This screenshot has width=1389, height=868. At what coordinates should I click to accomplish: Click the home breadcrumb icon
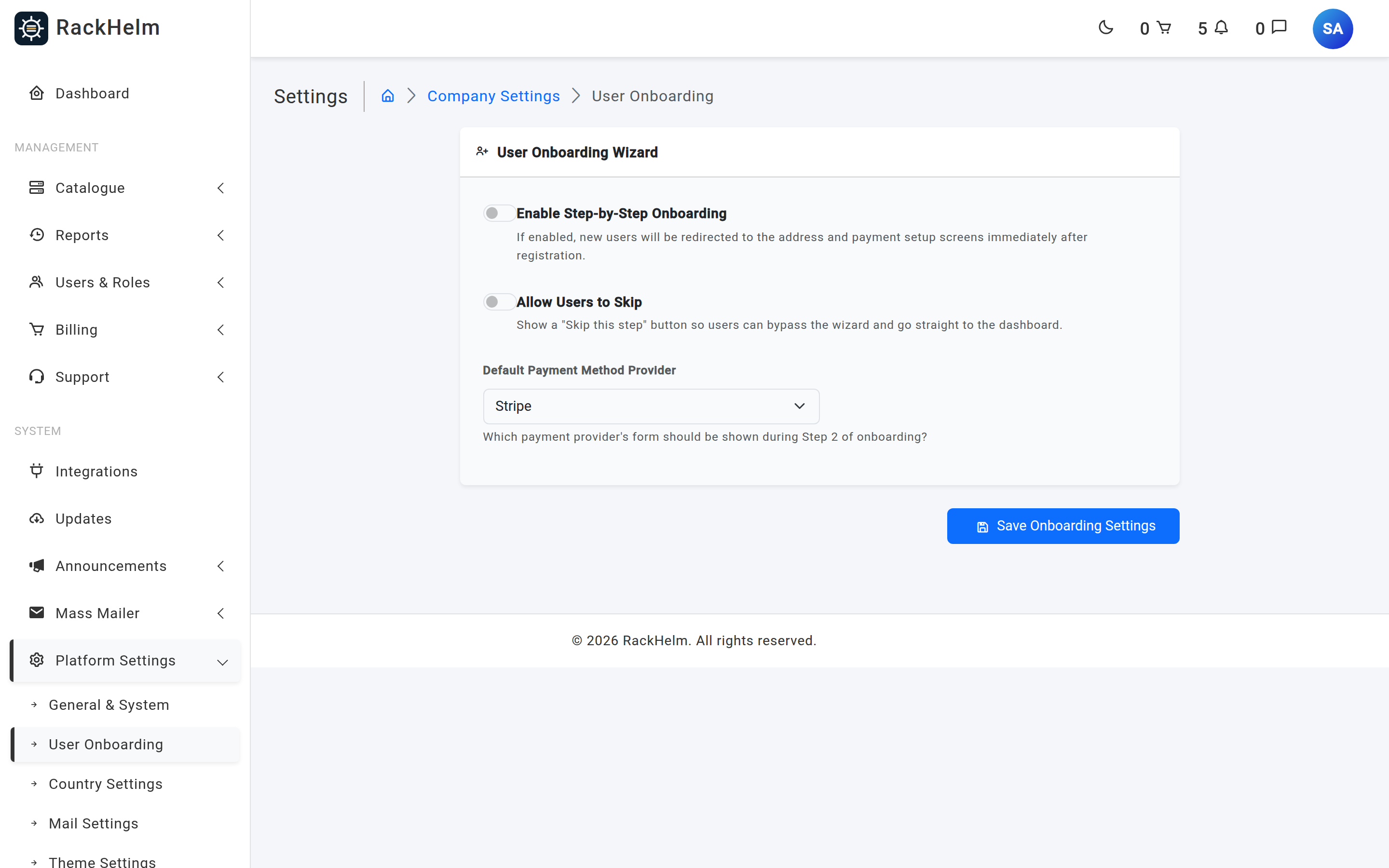(x=388, y=96)
